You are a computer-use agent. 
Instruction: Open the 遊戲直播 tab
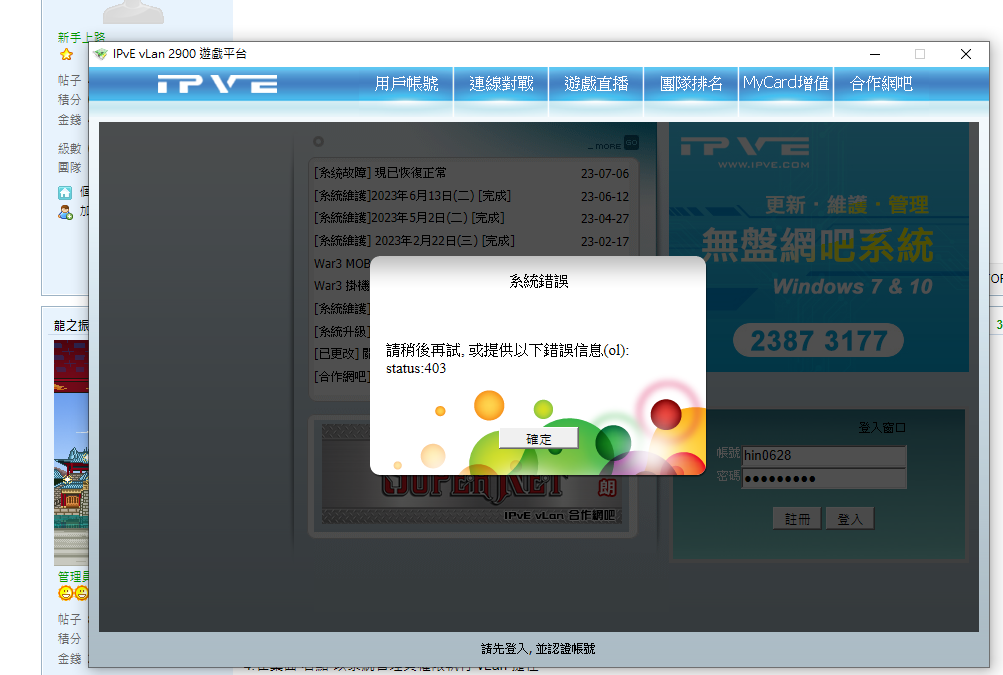coord(596,84)
